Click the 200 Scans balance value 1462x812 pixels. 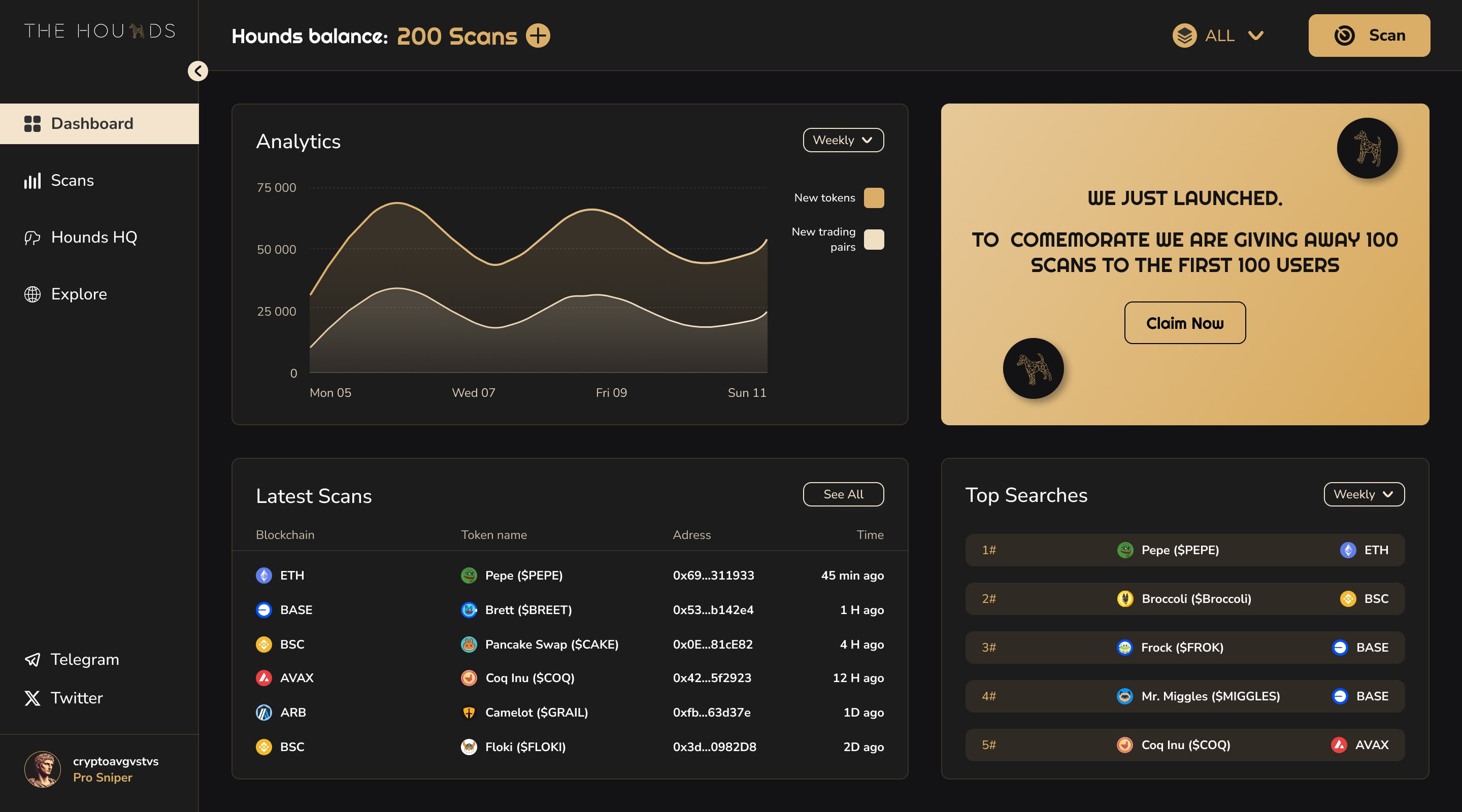tap(457, 37)
